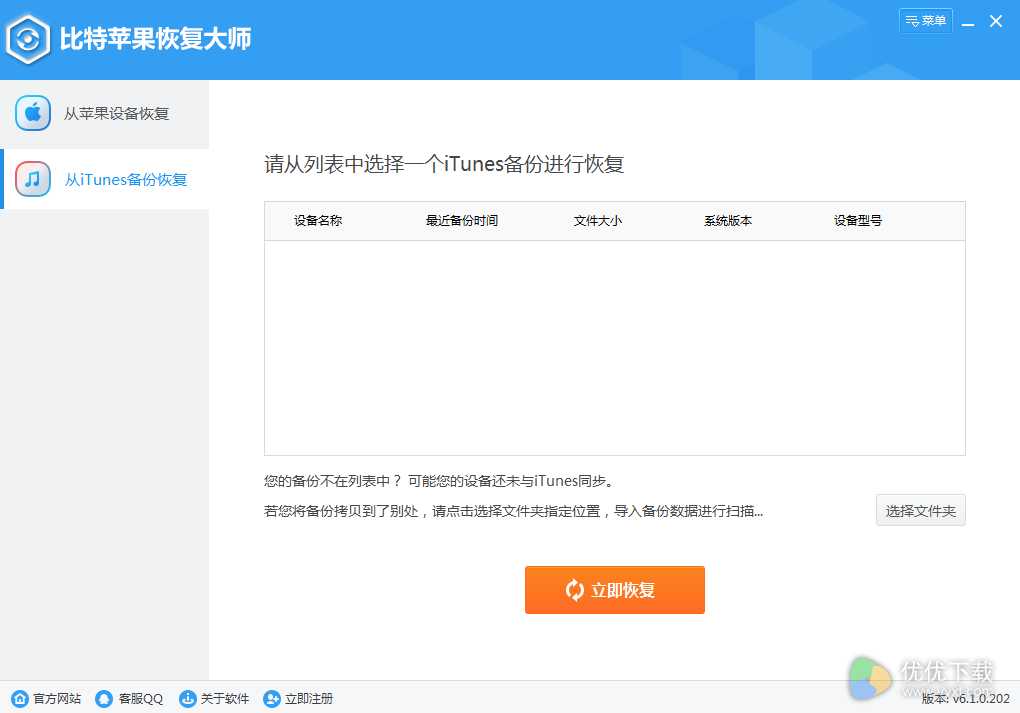Image resolution: width=1020 pixels, height=713 pixels.
Task: Open the 关于软件 link
Action: tap(224, 699)
